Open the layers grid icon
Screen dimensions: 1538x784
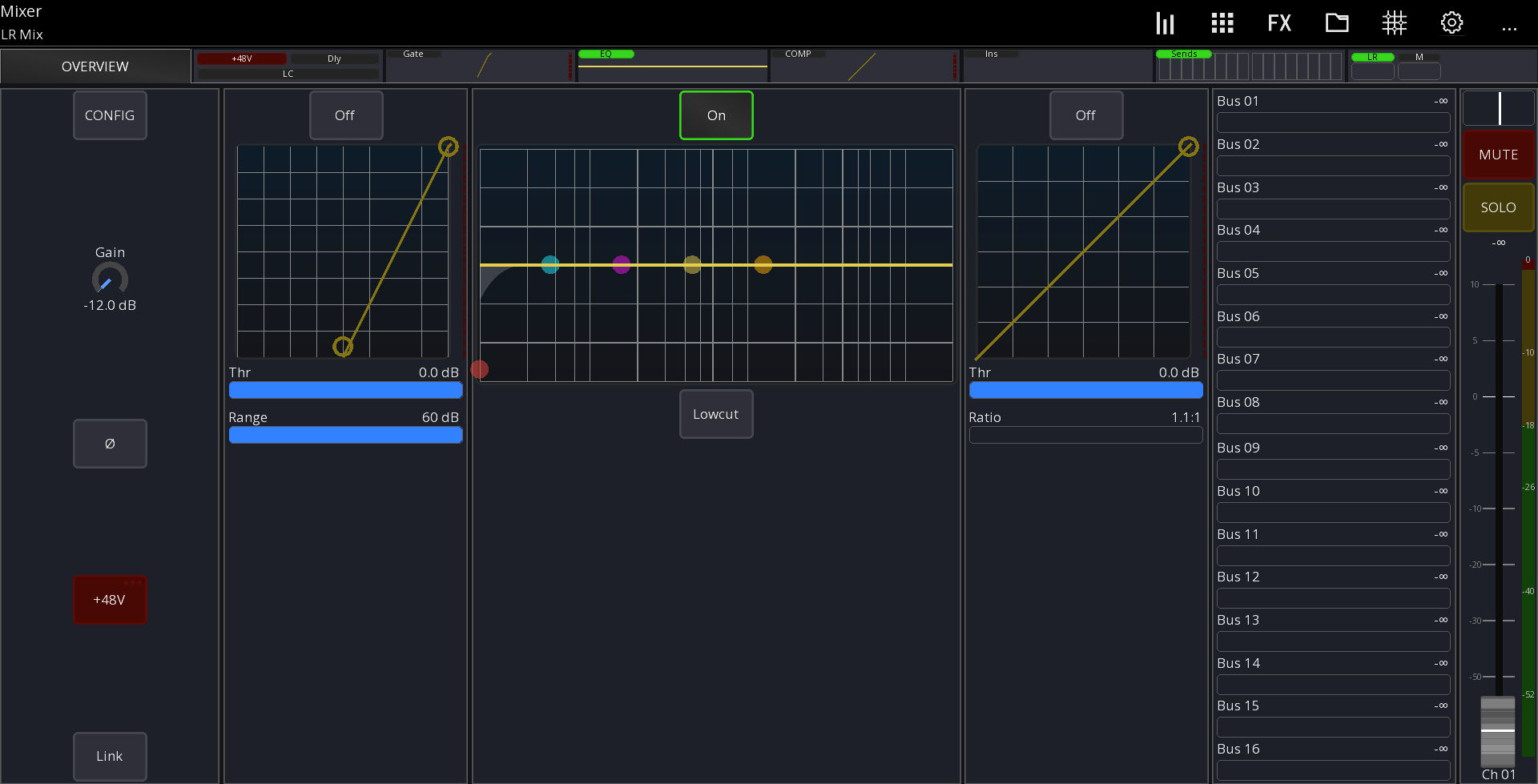1222,23
